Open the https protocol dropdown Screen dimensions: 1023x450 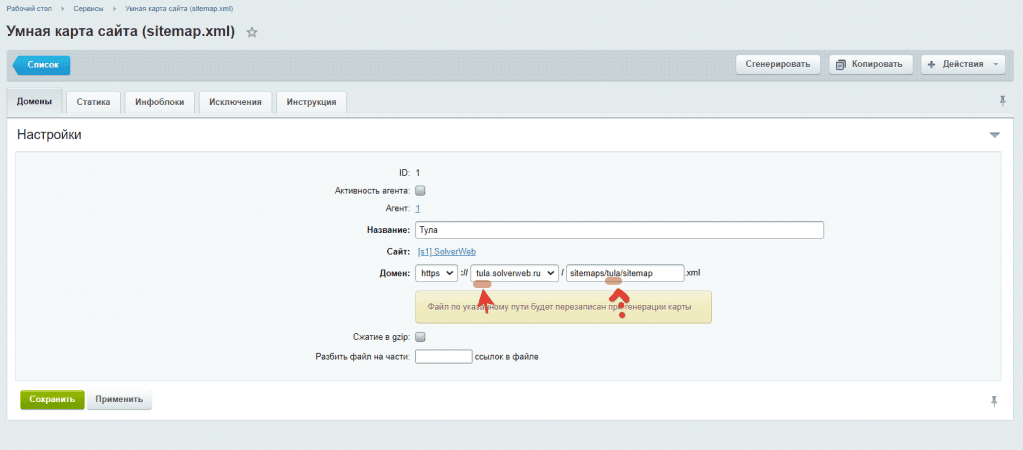[436, 273]
